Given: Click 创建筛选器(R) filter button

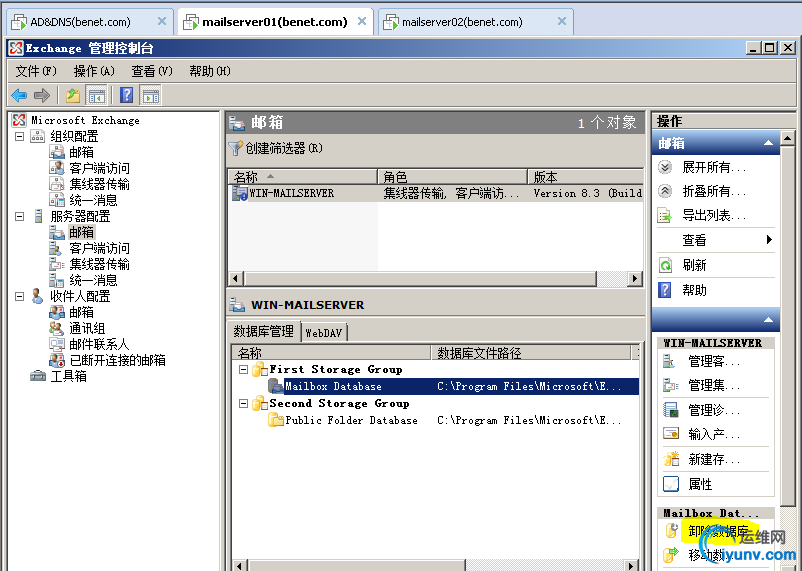Looking at the screenshot, I should 276,148.
